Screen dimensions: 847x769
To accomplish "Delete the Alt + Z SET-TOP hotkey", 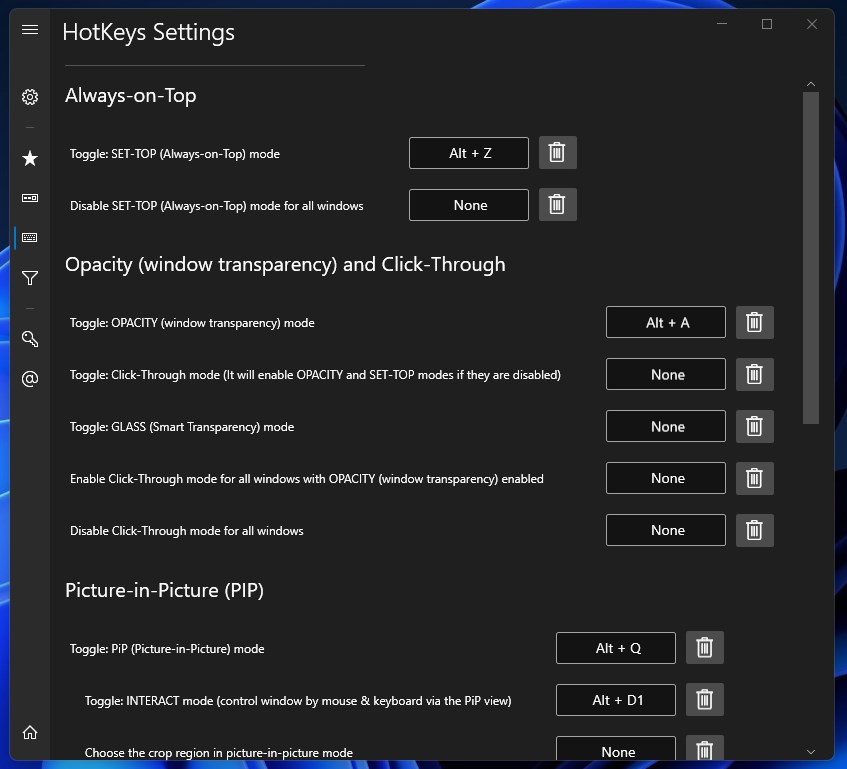I will click(557, 153).
